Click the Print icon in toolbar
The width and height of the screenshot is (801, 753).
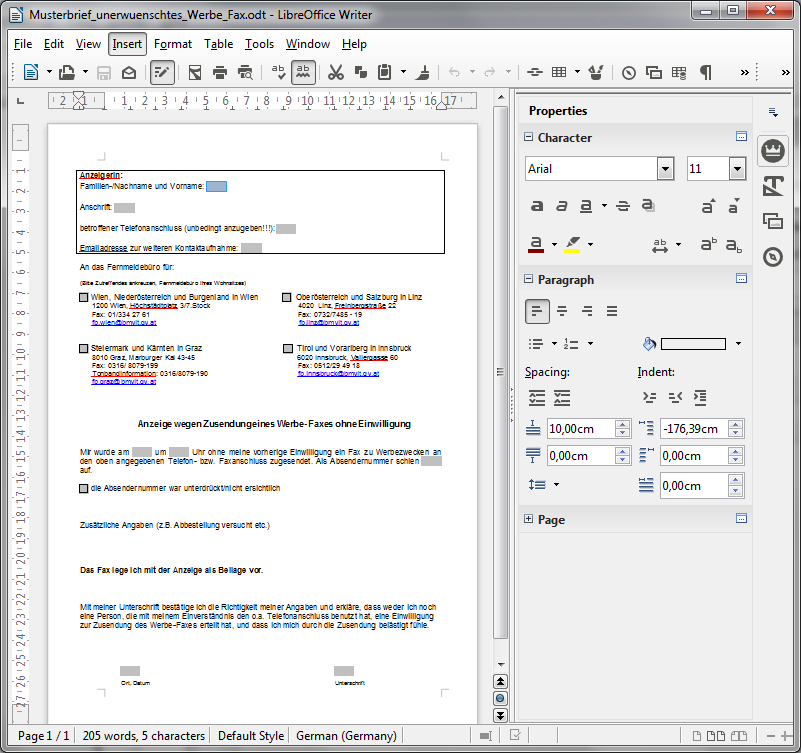(218, 72)
